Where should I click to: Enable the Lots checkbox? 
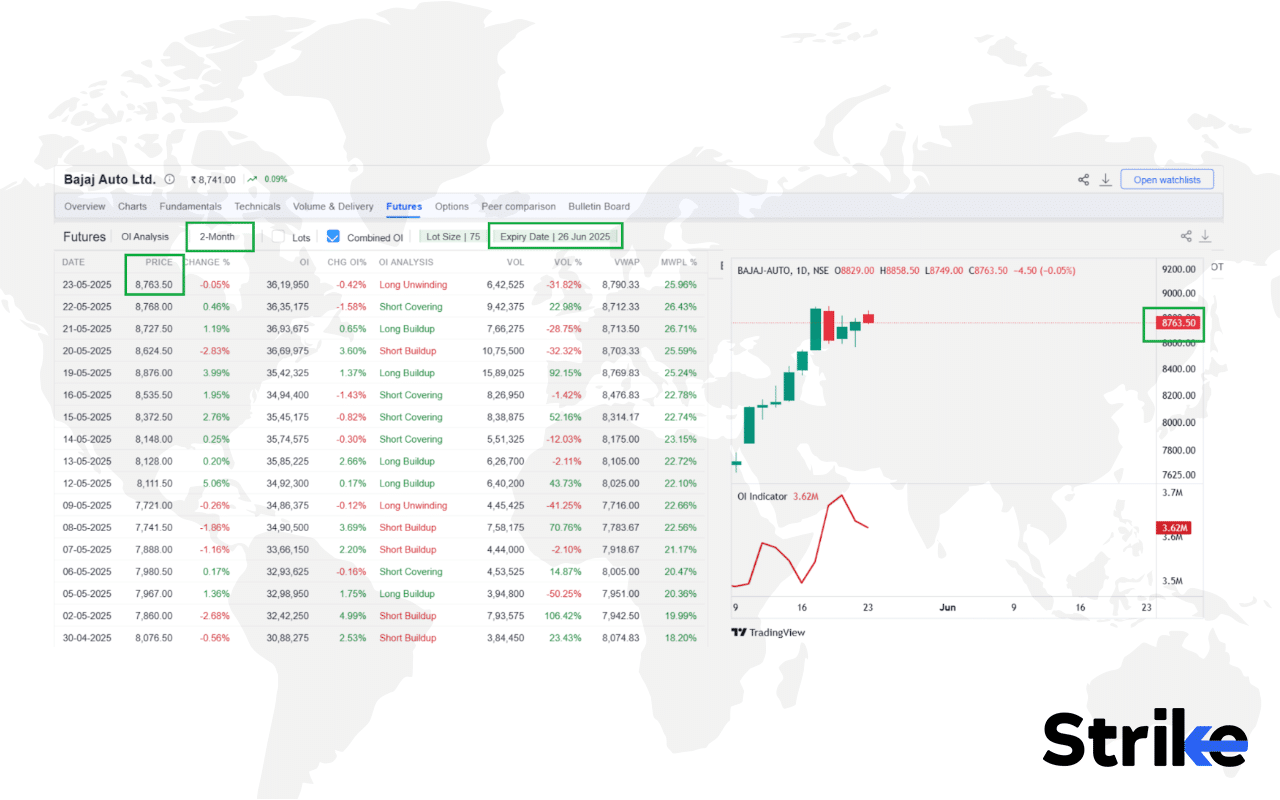pos(277,236)
